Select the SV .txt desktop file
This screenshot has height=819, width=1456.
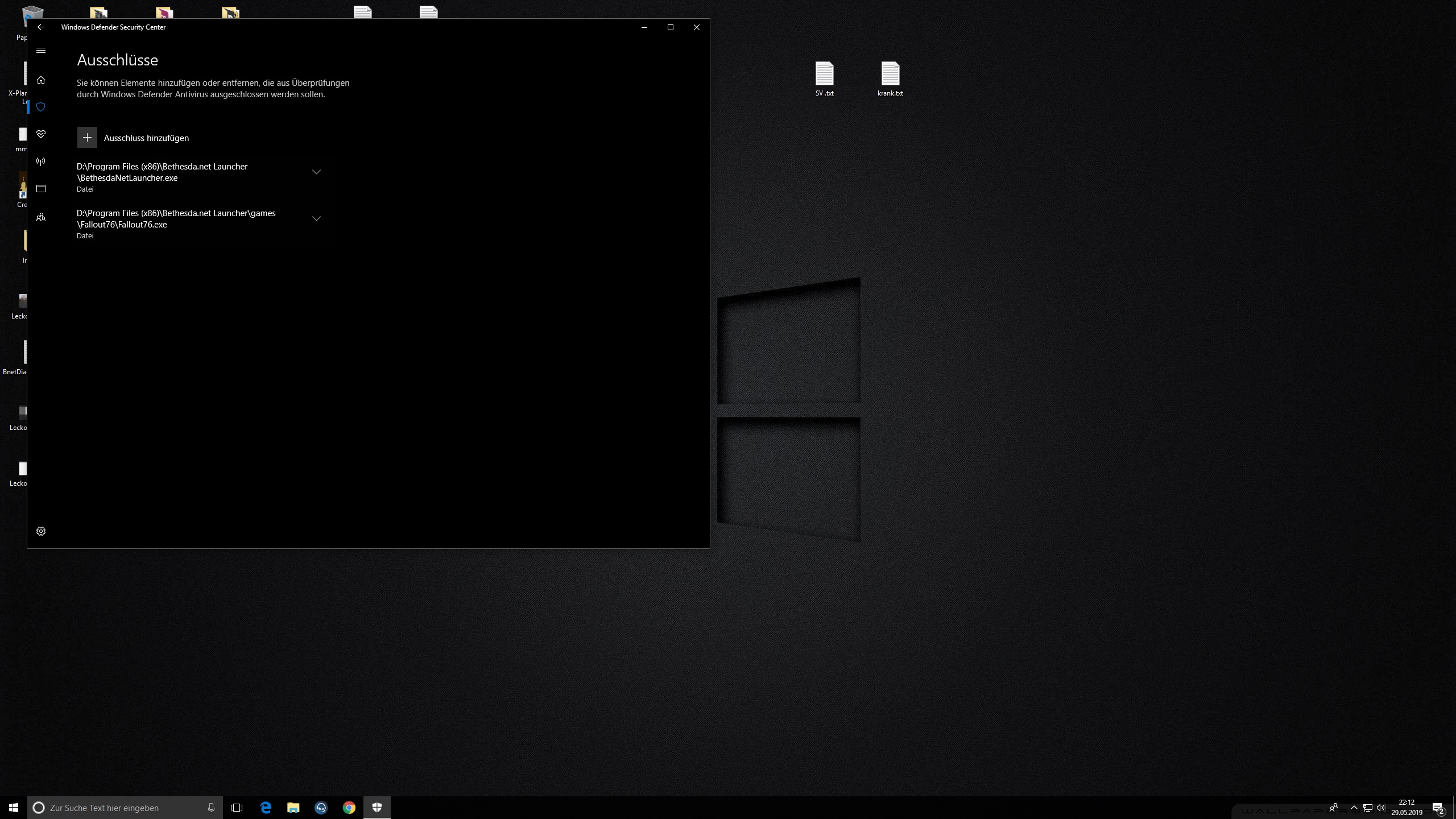[x=825, y=79]
